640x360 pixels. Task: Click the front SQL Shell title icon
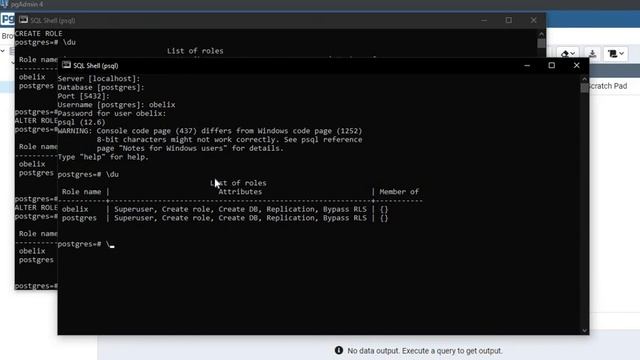[66, 65]
